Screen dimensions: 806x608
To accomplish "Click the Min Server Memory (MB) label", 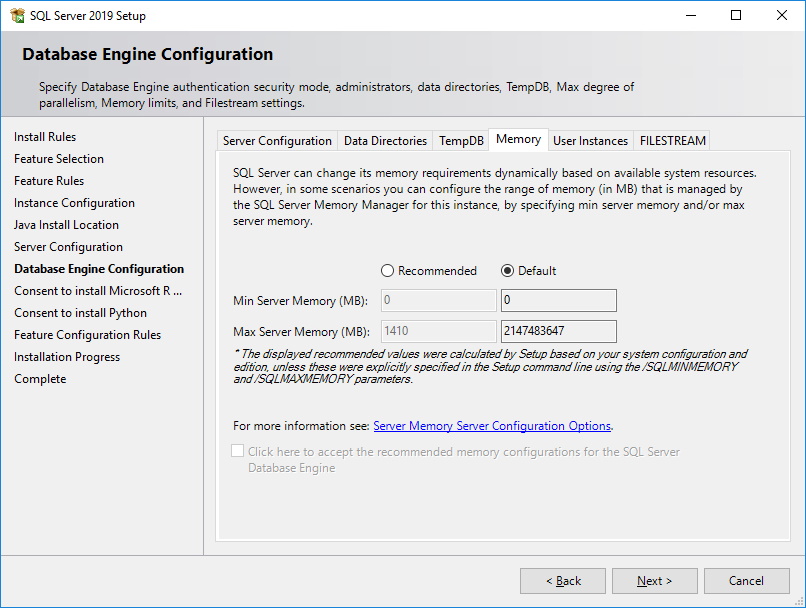I will (301, 301).
